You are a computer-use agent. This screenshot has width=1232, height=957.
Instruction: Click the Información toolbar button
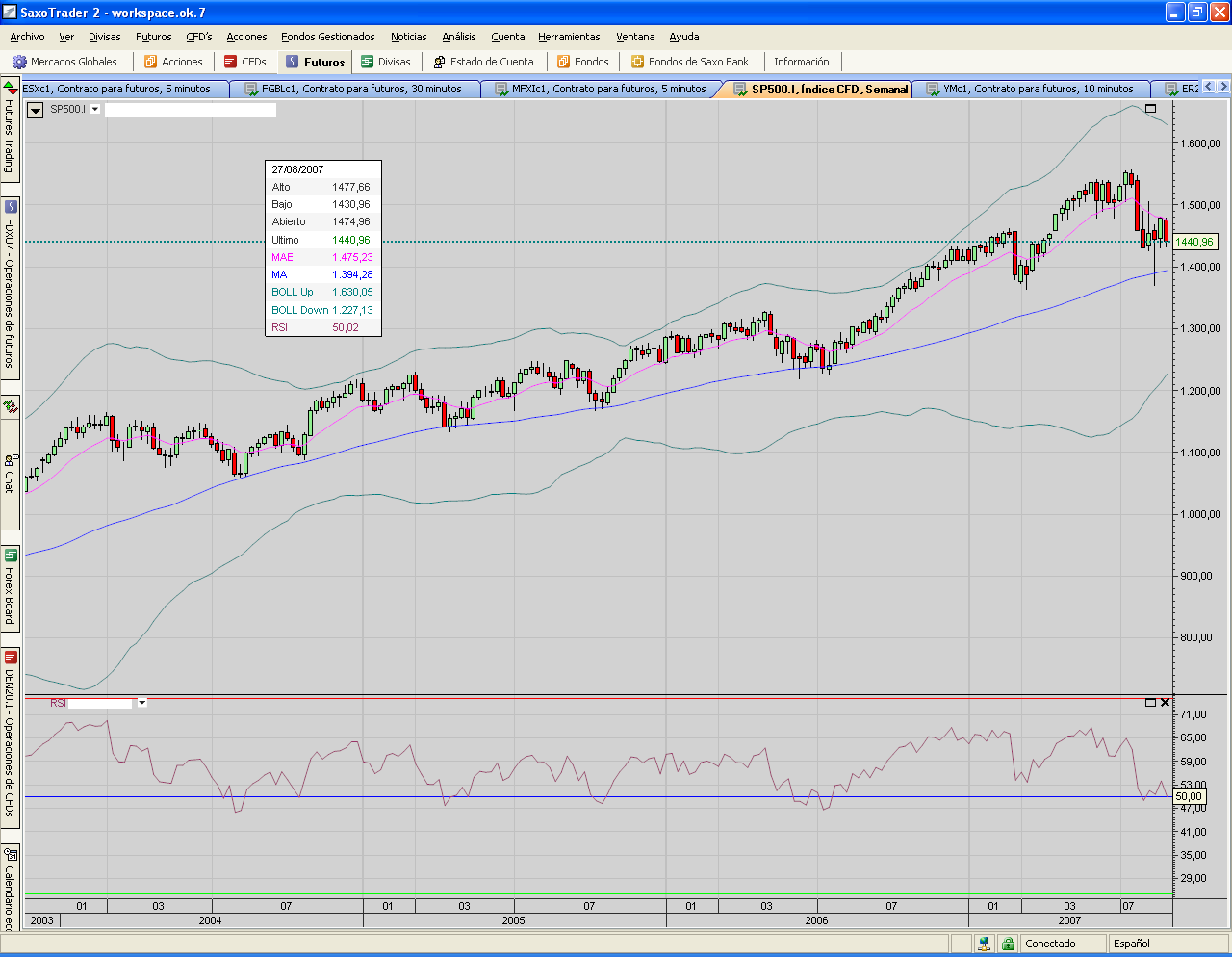click(x=801, y=62)
